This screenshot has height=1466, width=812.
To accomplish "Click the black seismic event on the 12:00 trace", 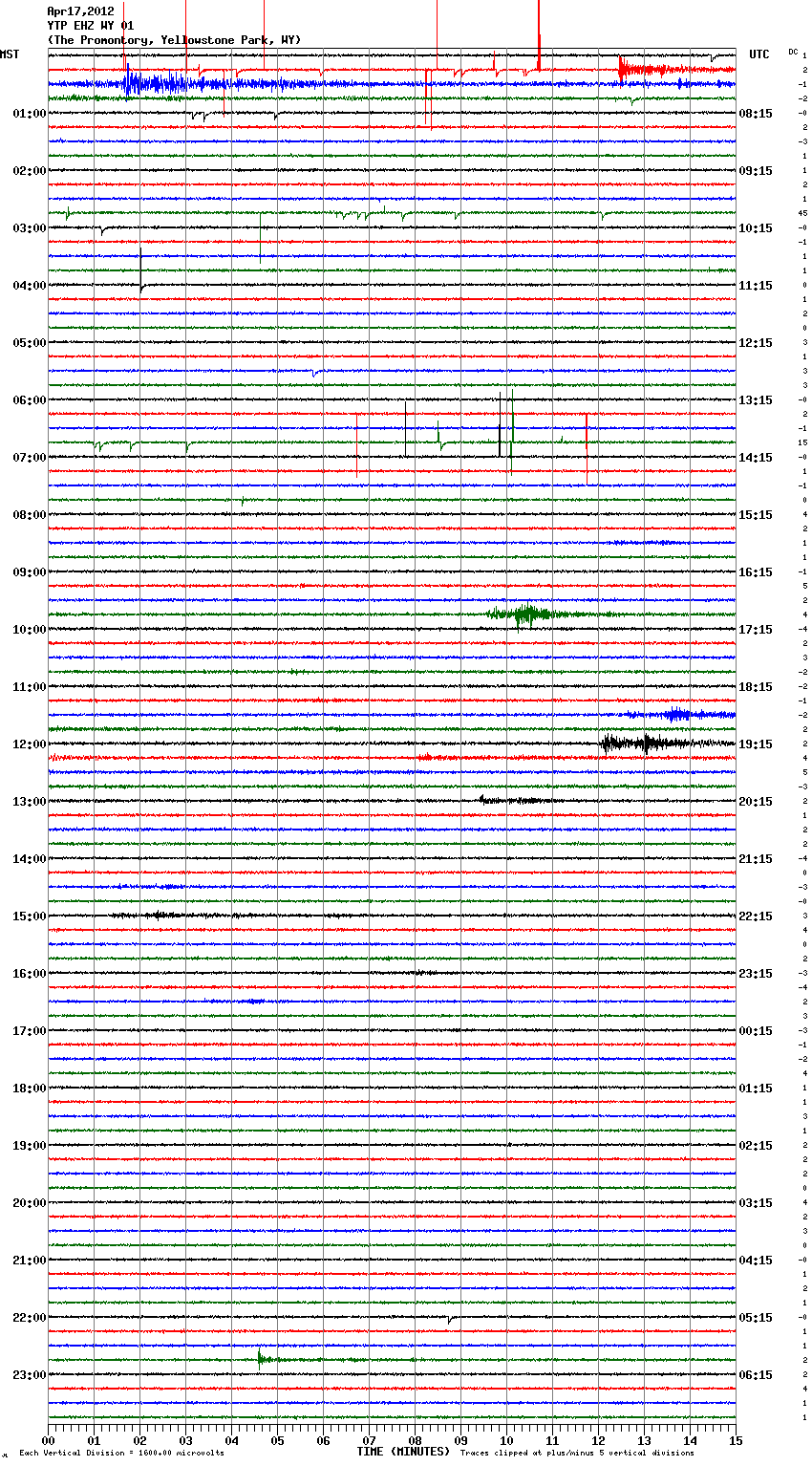I will coord(645,744).
